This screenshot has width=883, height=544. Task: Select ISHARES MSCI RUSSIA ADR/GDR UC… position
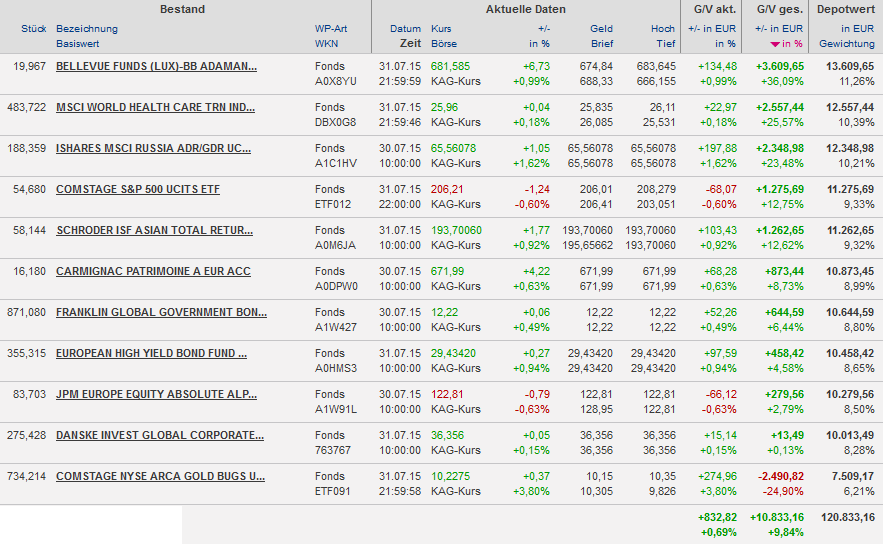pyautogui.click(x=153, y=149)
